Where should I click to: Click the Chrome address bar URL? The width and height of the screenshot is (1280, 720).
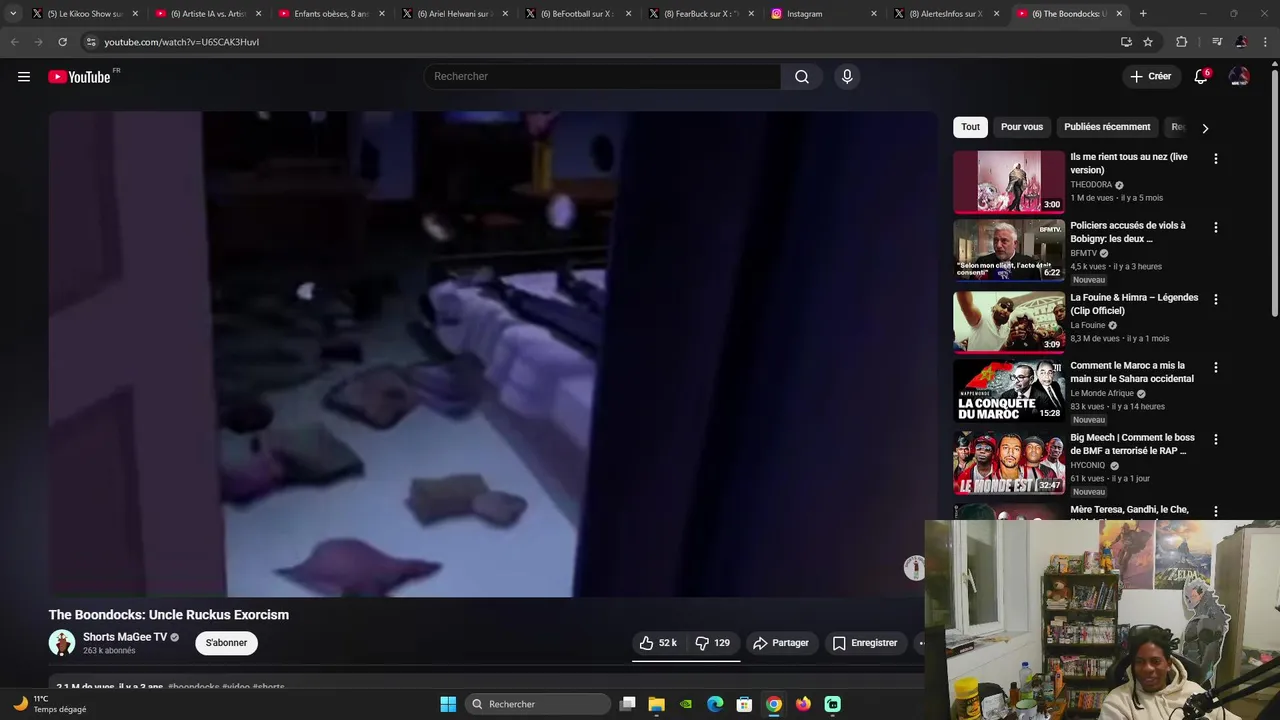click(x=181, y=42)
